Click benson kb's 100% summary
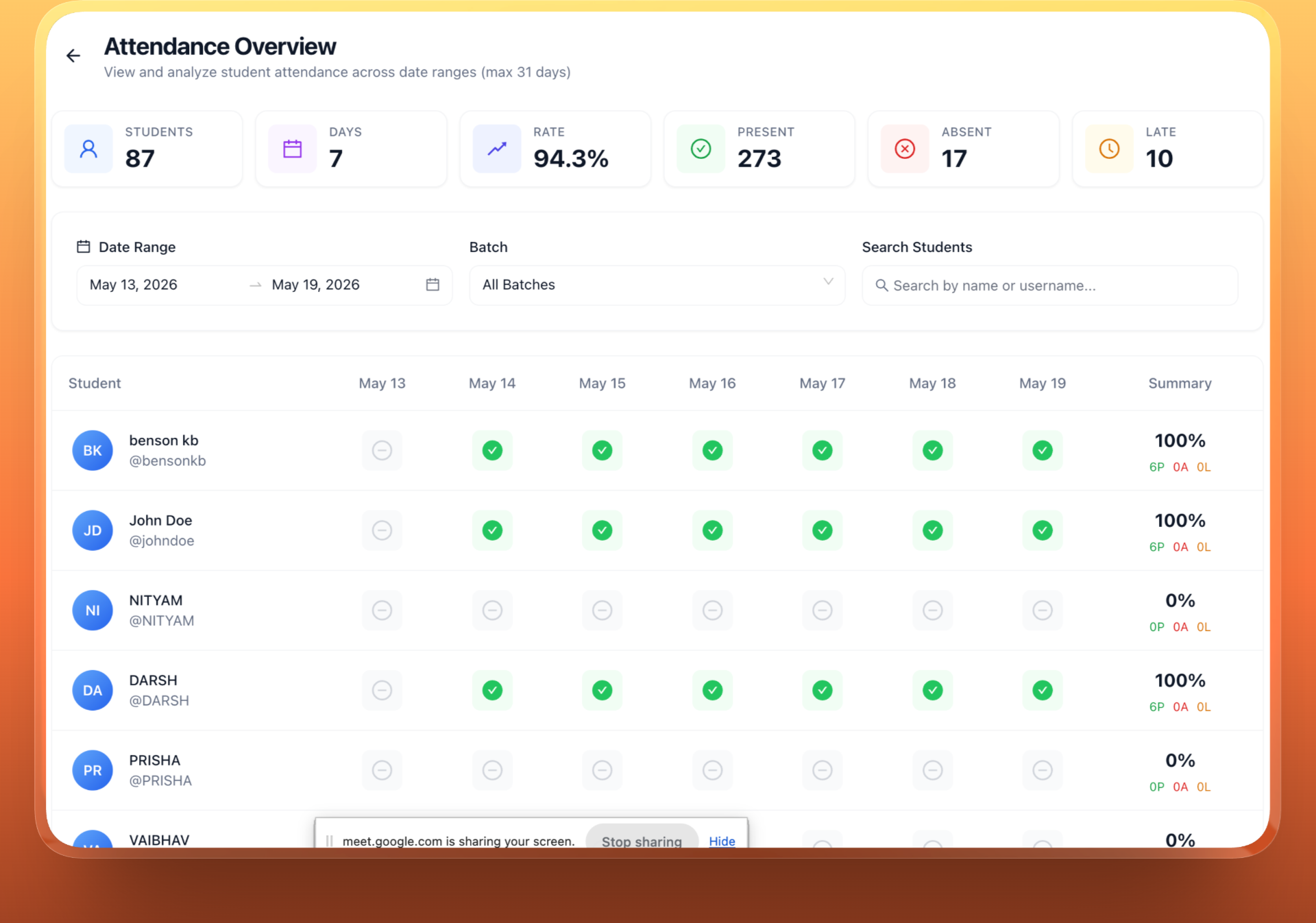Screen dimensions: 1316x923 click(1180, 441)
